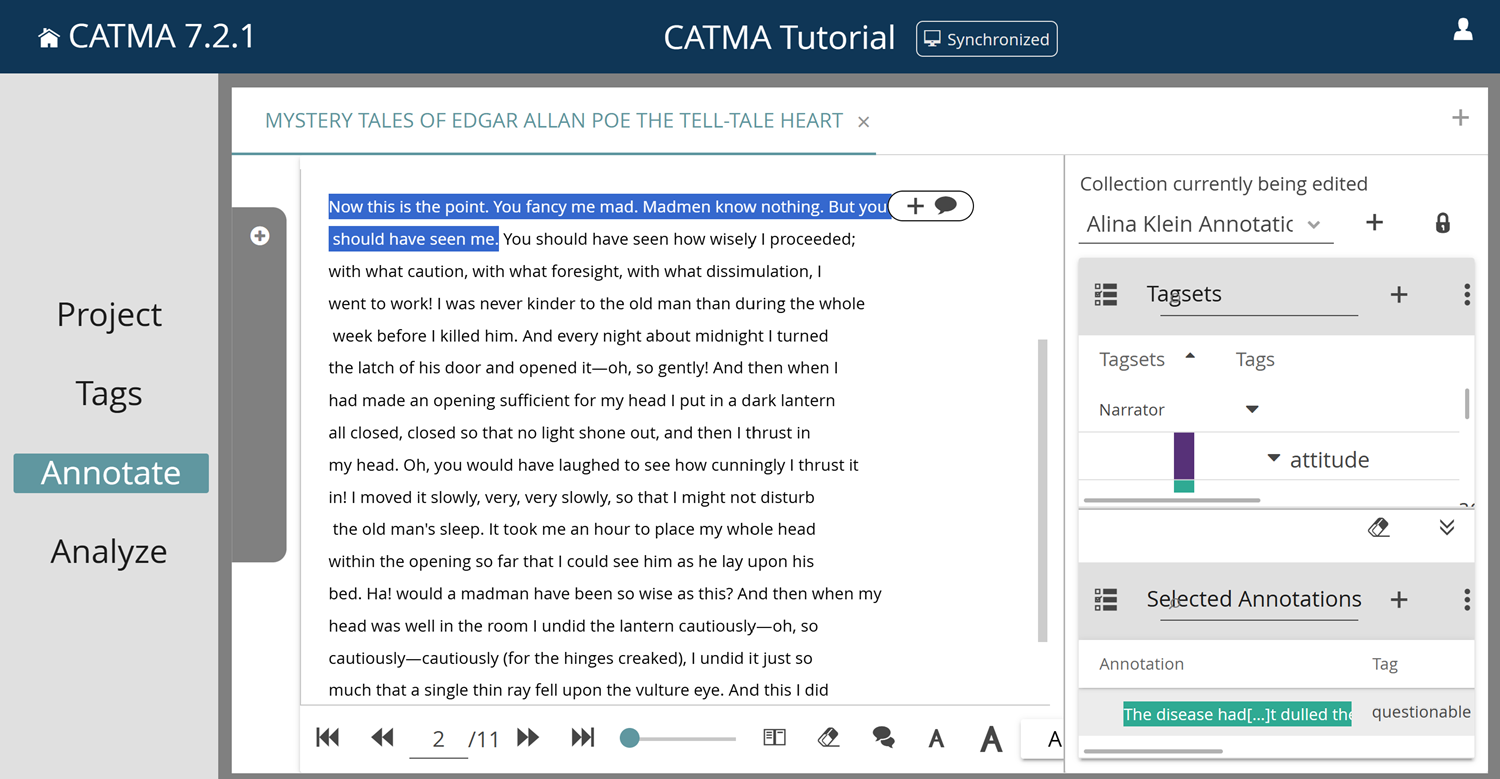Click the Annotation column header
This screenshot has height=779, width=1500.
coord(1141,664)
